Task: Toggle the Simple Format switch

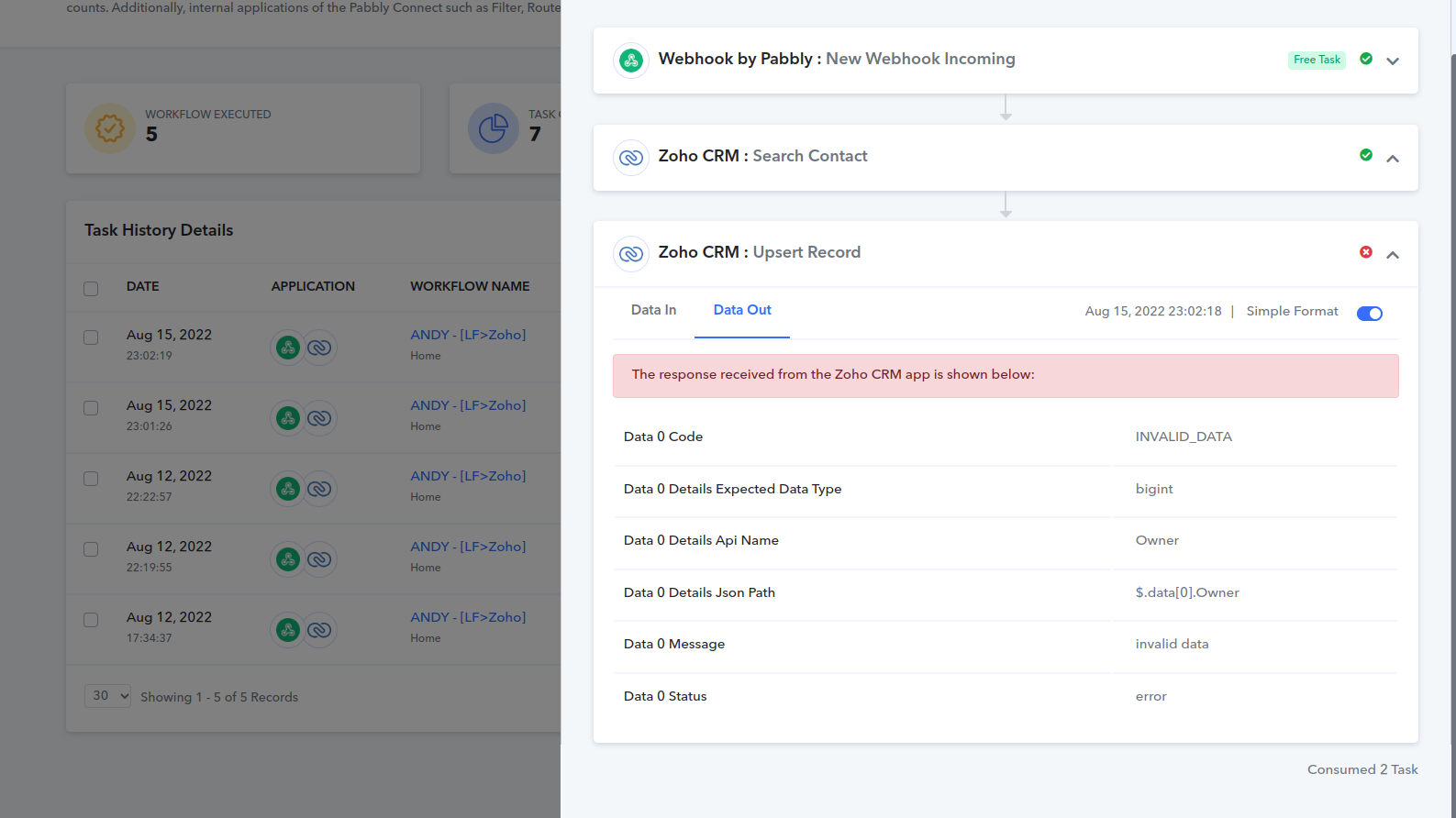Action: click(1370, 314)
